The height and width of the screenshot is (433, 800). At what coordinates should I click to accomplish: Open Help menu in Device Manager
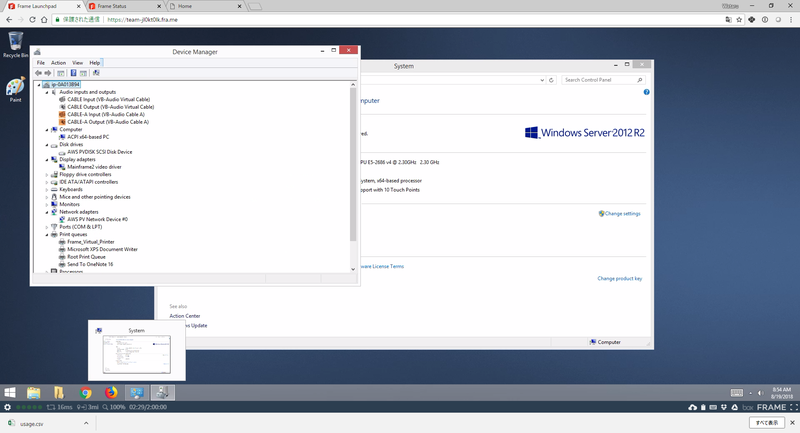[95, 63]
